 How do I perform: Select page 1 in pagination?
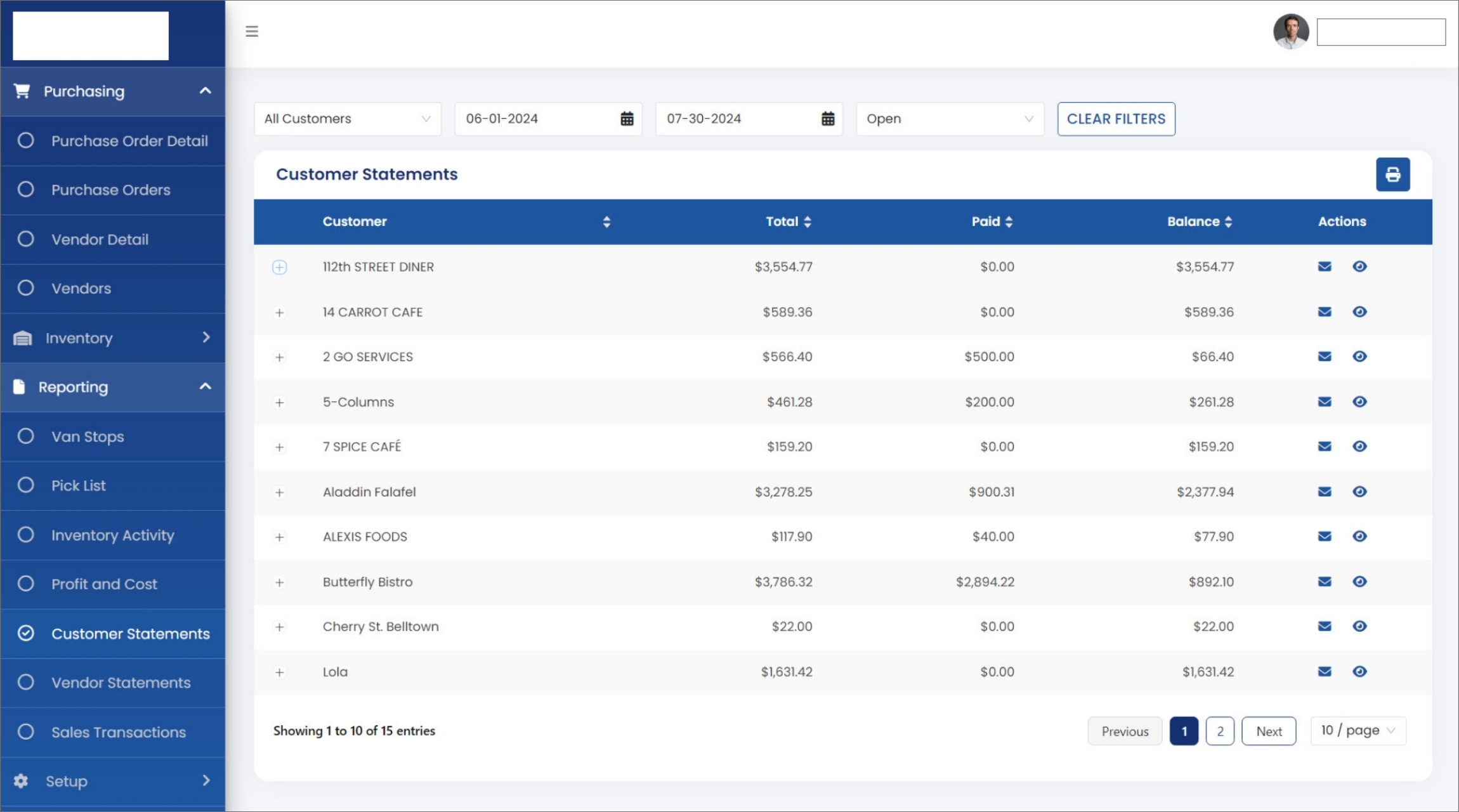point(1184,731)
